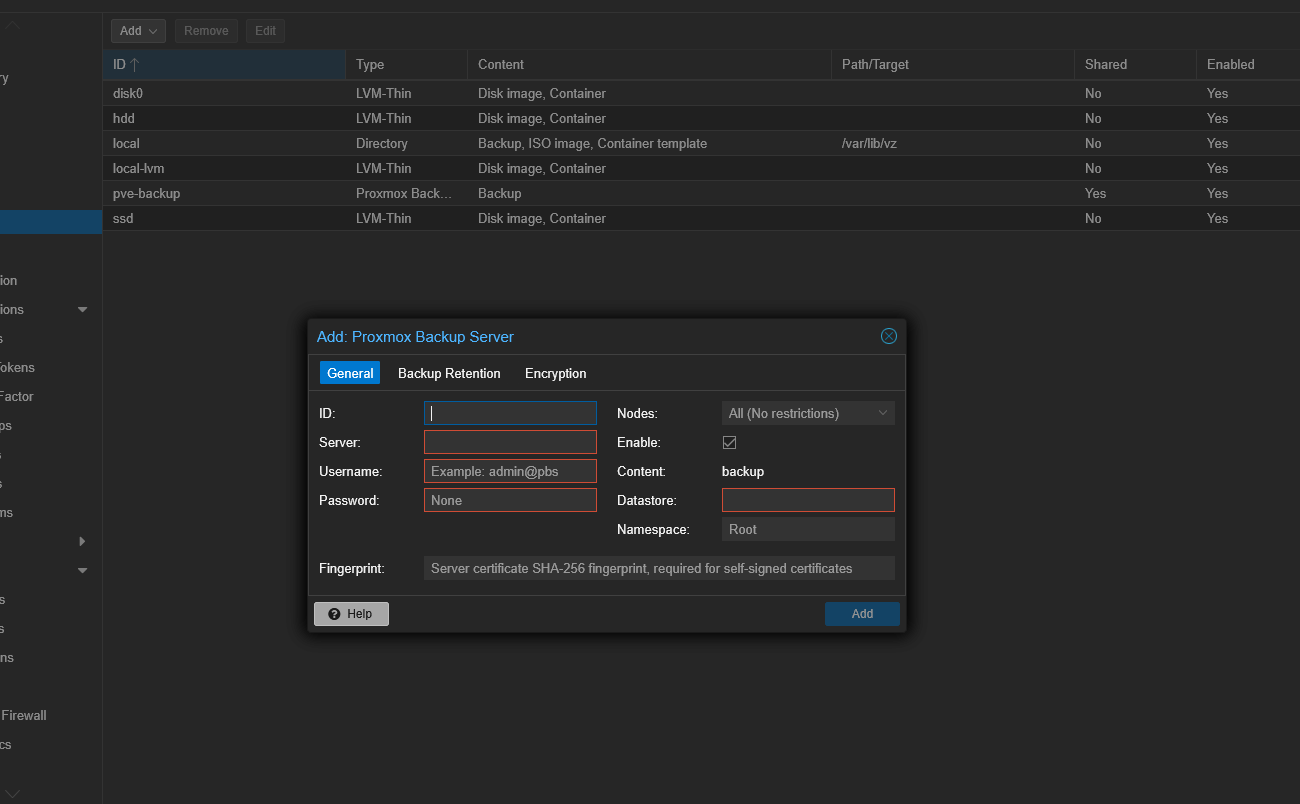Switch to Backup Retention tab
The image size is (1300, 804).
449,373
